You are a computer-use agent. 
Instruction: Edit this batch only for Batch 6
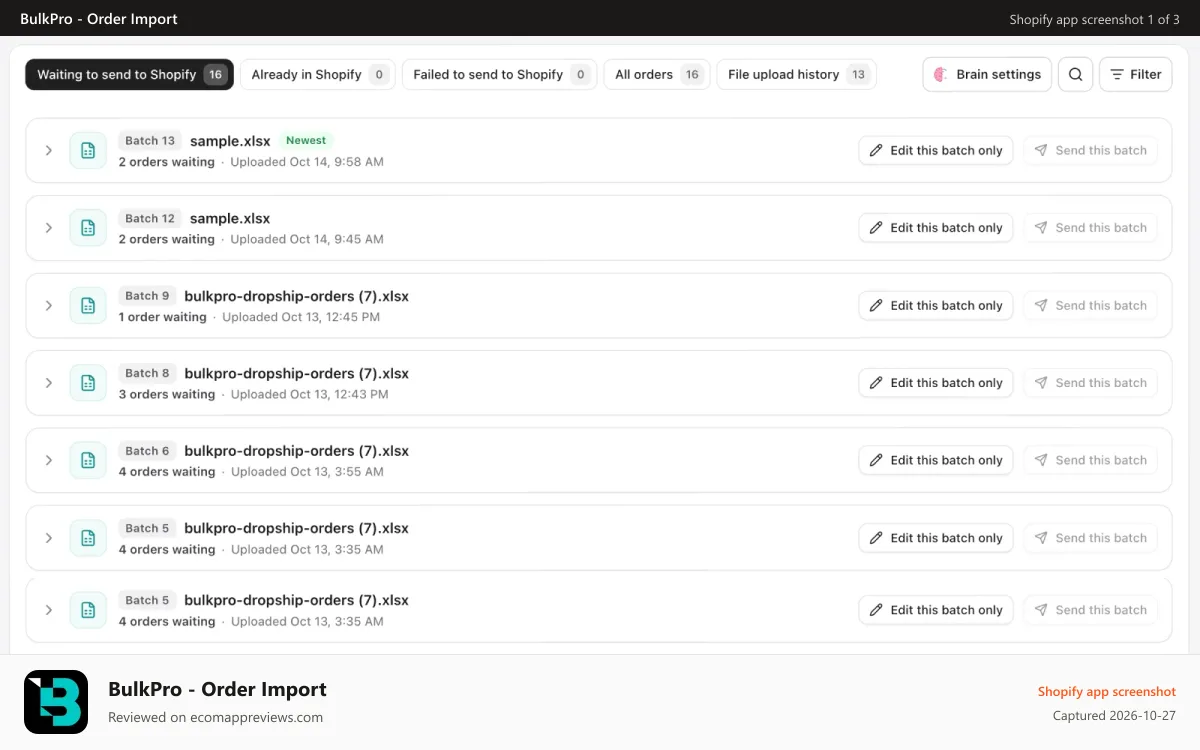(x=936, y=460)
